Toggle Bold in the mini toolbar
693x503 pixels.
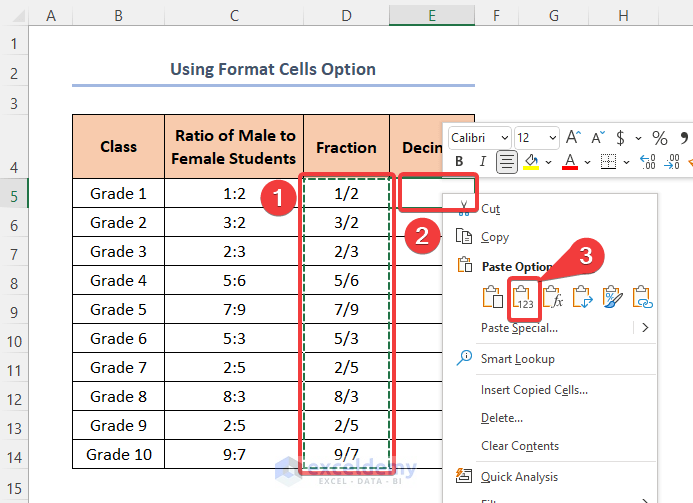coord(459,161)
